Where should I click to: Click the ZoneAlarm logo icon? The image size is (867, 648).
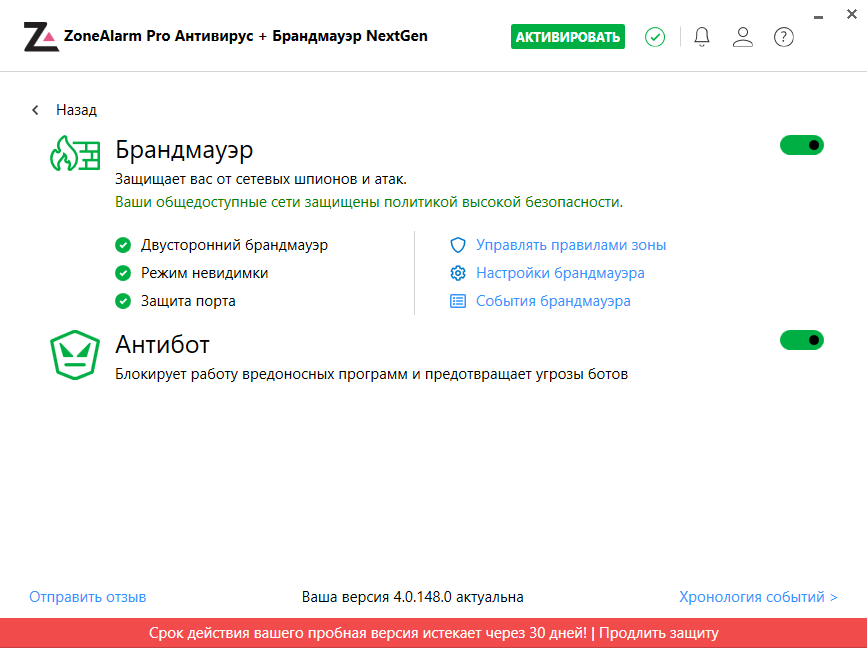(41, 37)
